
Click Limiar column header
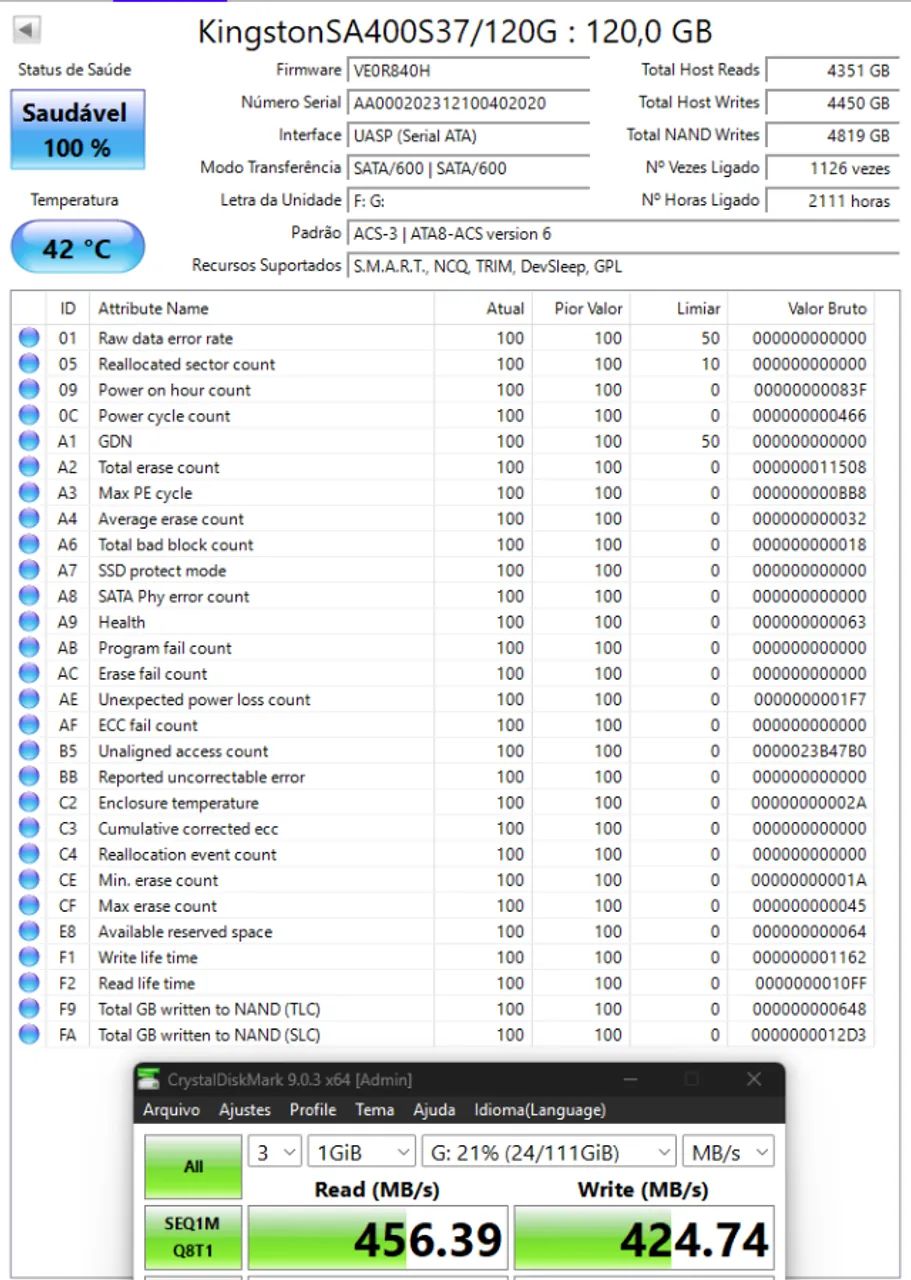680,308
